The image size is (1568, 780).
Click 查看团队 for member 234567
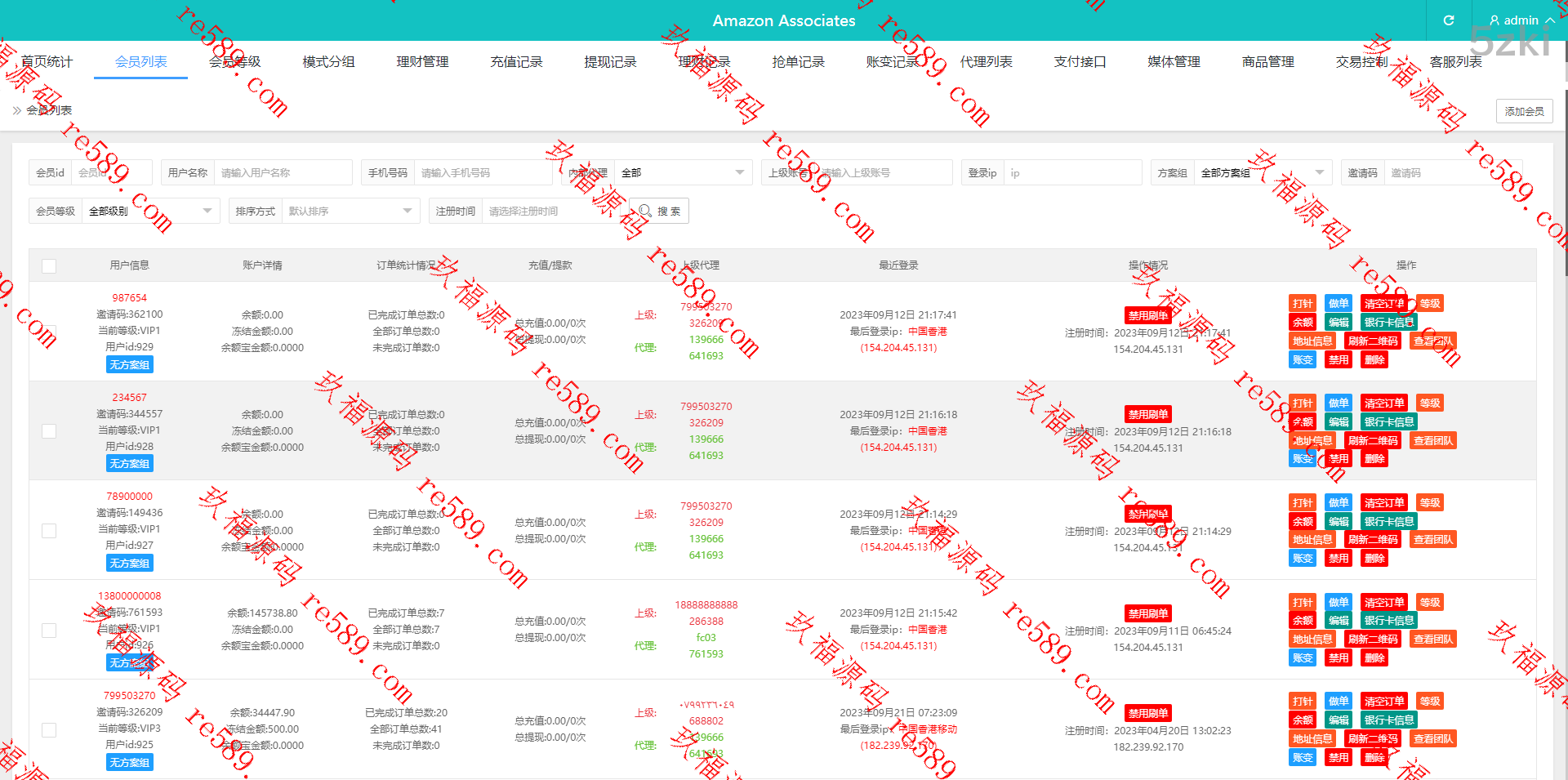tap(1432, 441)
